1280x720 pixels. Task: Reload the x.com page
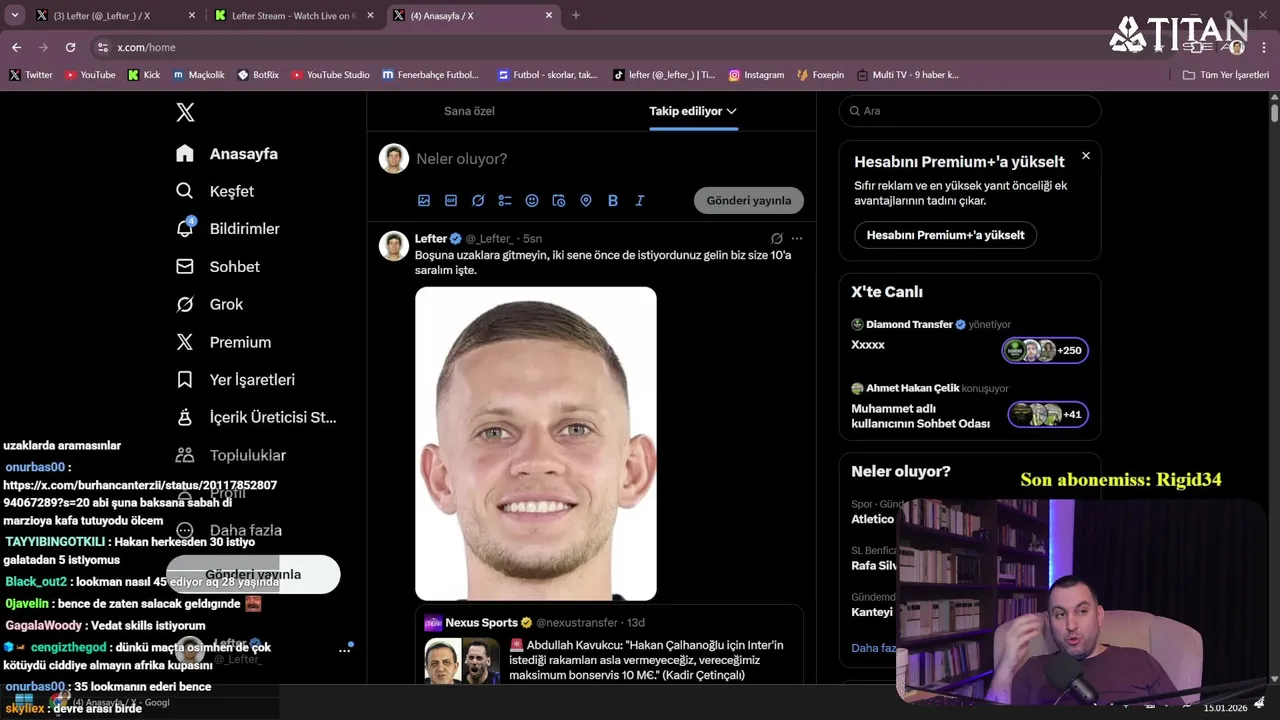70,47
